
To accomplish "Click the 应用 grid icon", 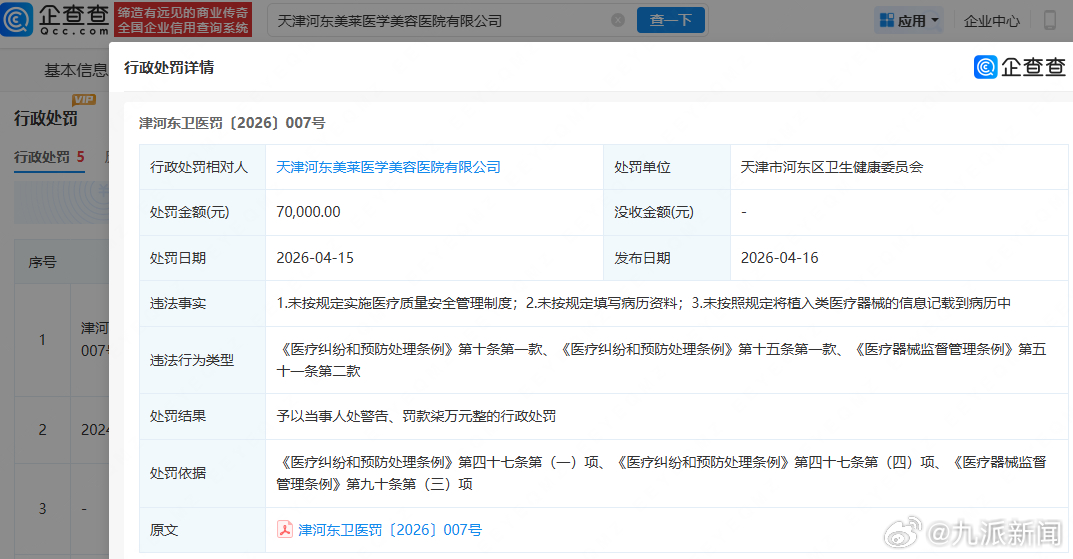I will (885, 20).
